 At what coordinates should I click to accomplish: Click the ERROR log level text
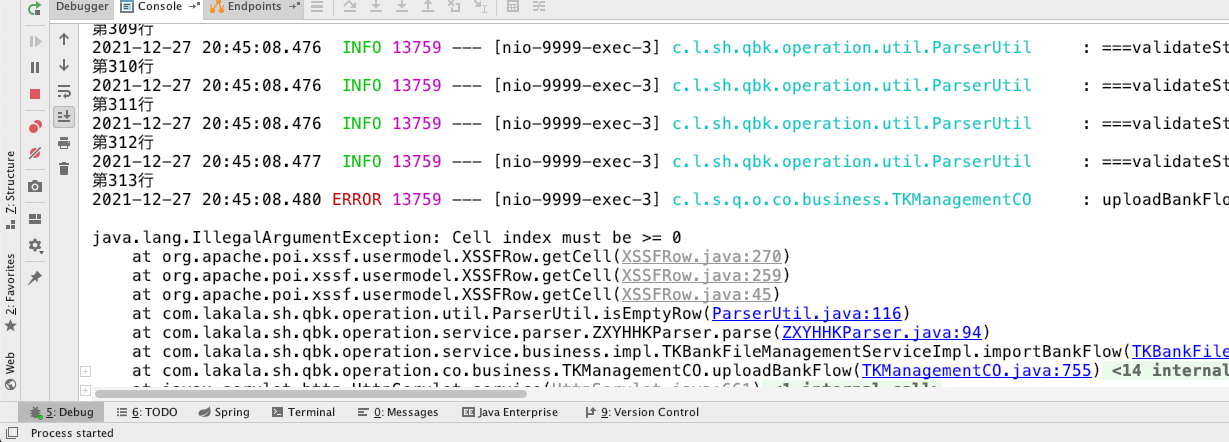(x=357, y=199)
